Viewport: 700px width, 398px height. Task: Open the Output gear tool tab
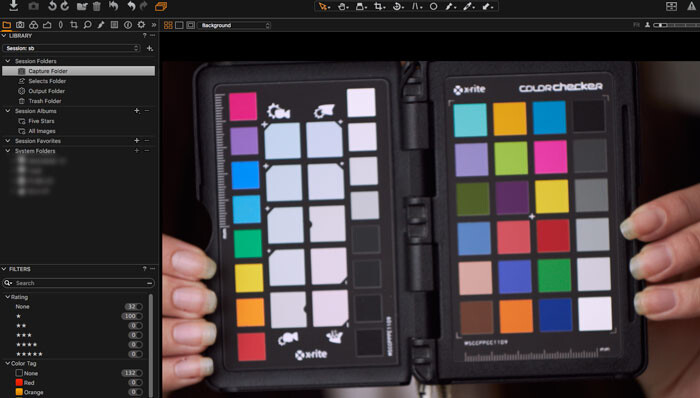pyautogui.click(x=141, y=25)
